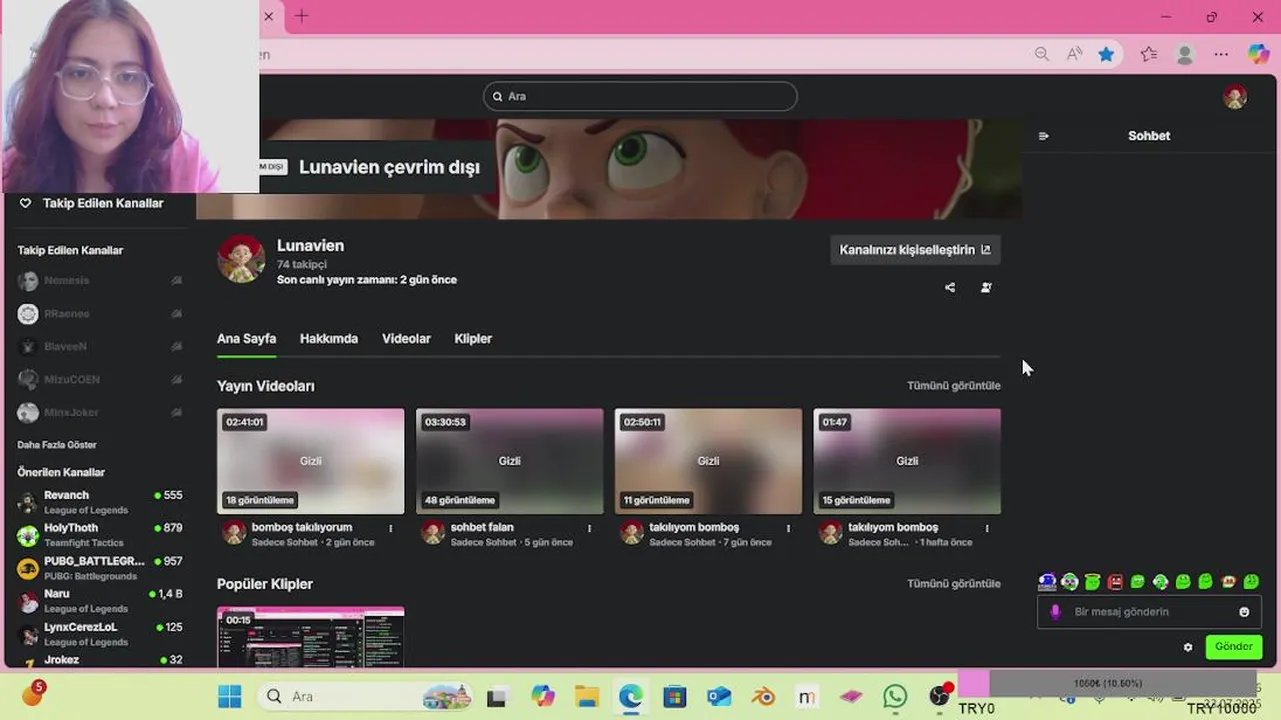Open the profile avatar at top right
The image size is (1281, 720).
1235,96
